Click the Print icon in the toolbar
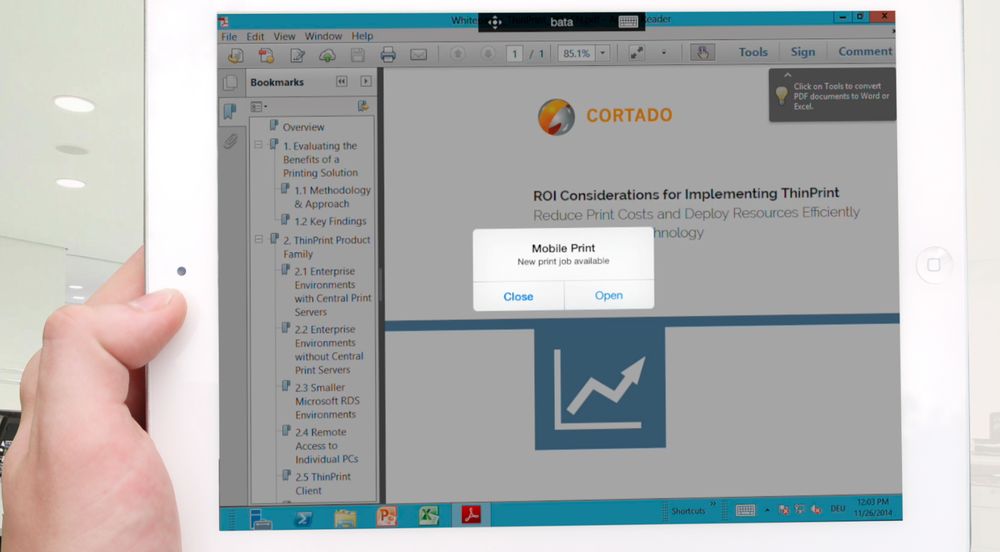Image resolution: width=1000 pixels, height=552 pixels. 388,54
